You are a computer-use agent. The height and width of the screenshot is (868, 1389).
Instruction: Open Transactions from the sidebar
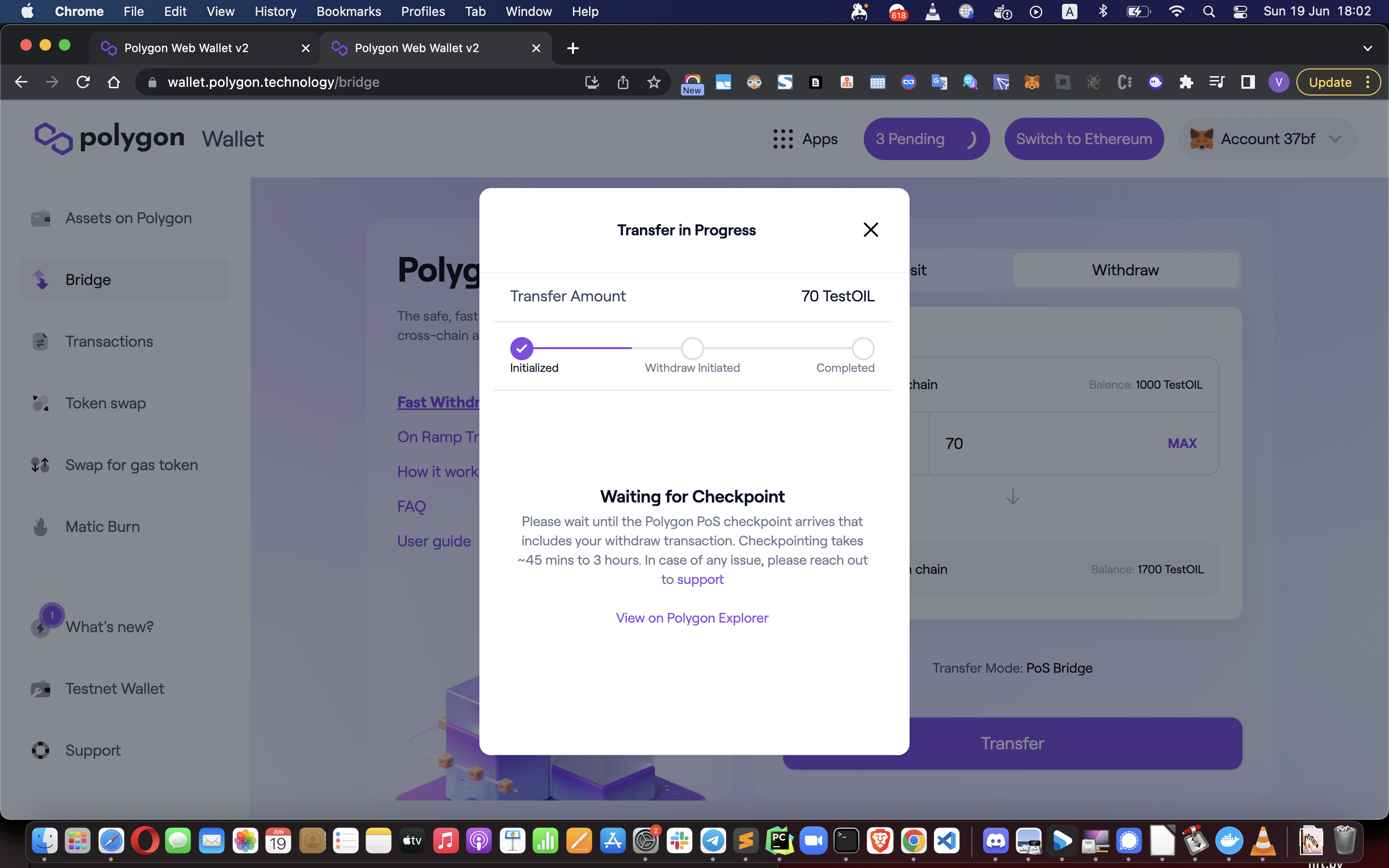(x=109, y=341)
